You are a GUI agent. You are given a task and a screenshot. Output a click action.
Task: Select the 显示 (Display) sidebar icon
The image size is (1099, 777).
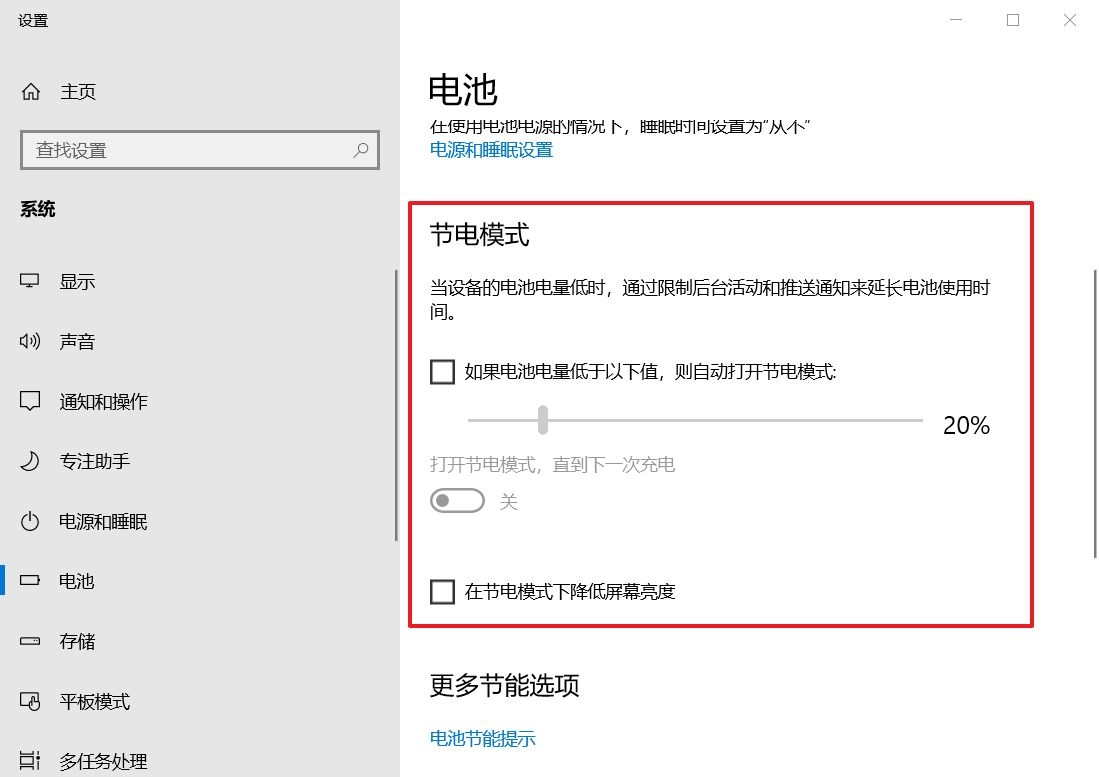click(x=30, y=281)
